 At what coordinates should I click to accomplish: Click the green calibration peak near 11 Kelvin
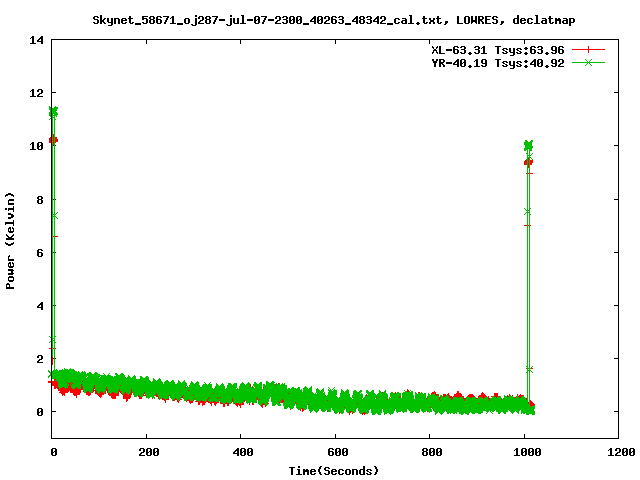[x=53, y=112]
